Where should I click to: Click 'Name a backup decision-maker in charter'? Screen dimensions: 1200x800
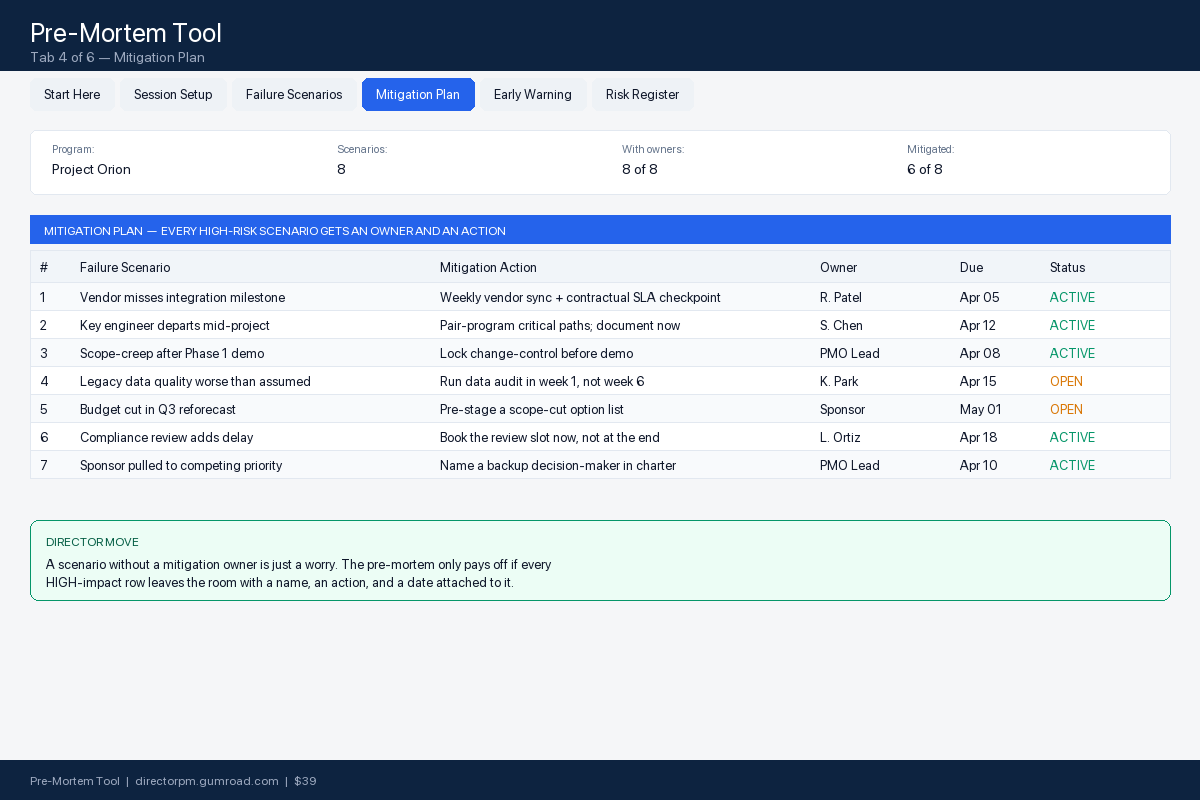coord(558,466)
